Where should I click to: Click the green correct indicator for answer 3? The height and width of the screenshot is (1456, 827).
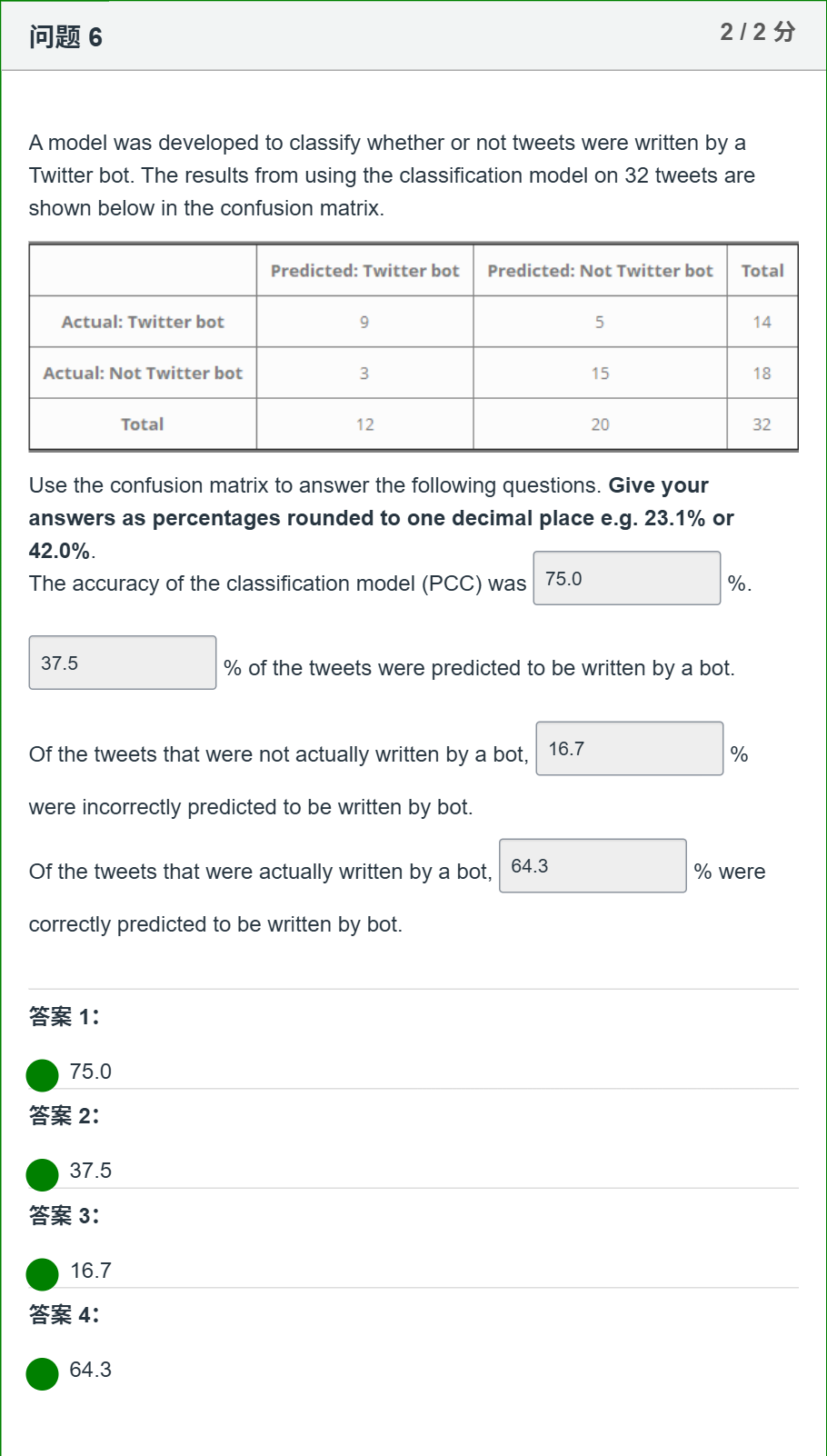[42, 1274]
